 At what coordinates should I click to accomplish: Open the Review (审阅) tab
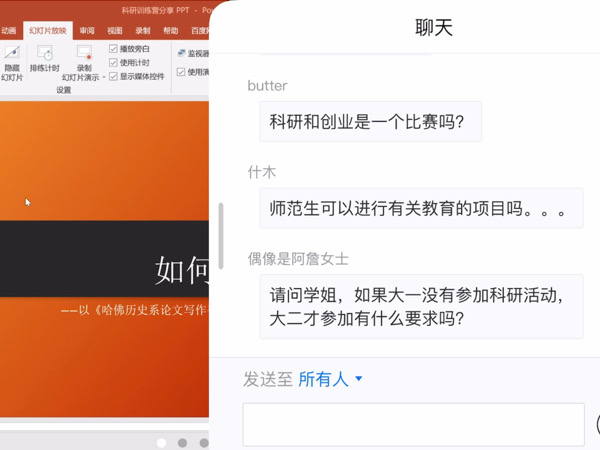coord(88,31)
